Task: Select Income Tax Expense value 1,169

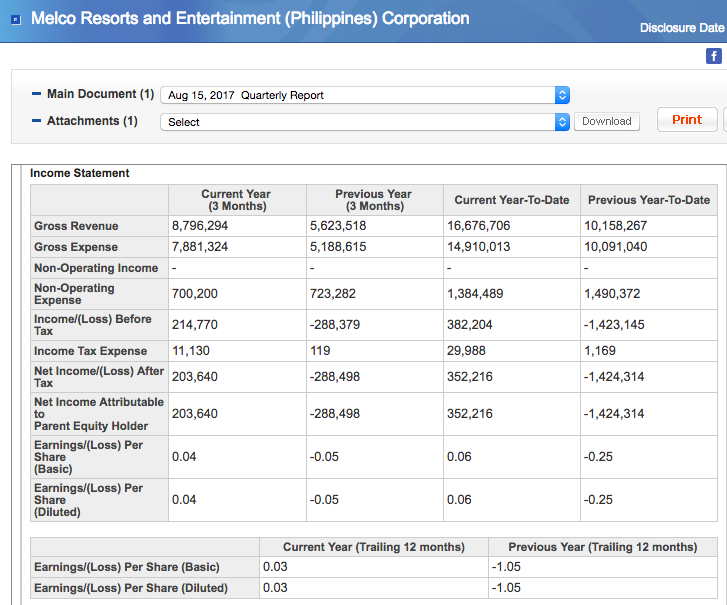Action: click(599, 350)
